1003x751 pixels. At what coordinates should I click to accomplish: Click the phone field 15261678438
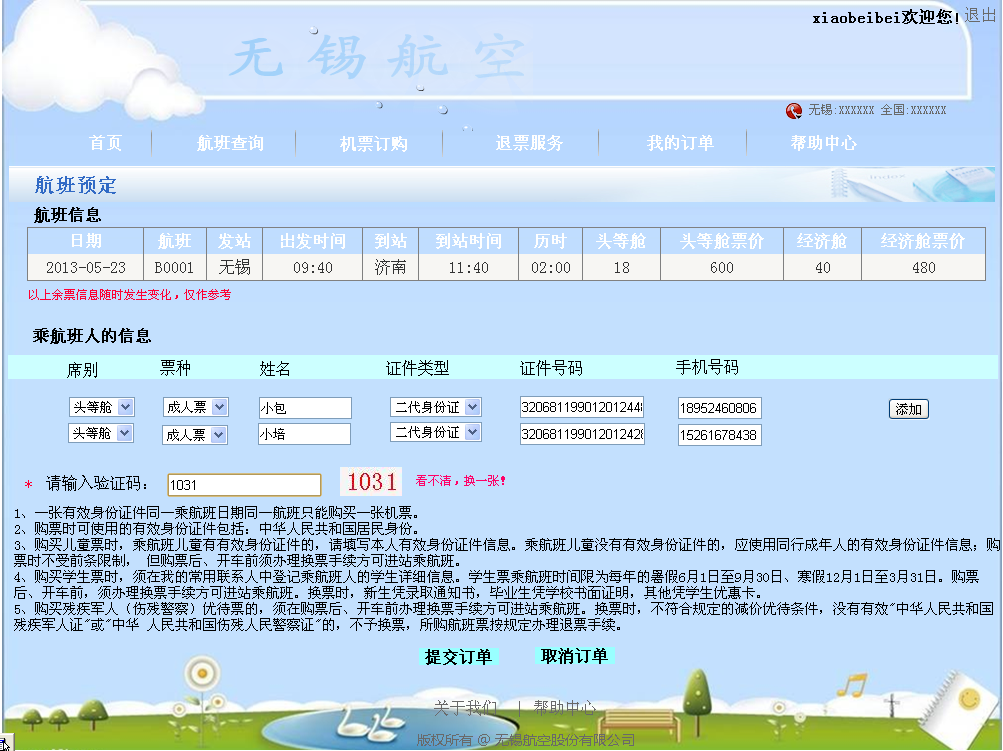(720, 435)
